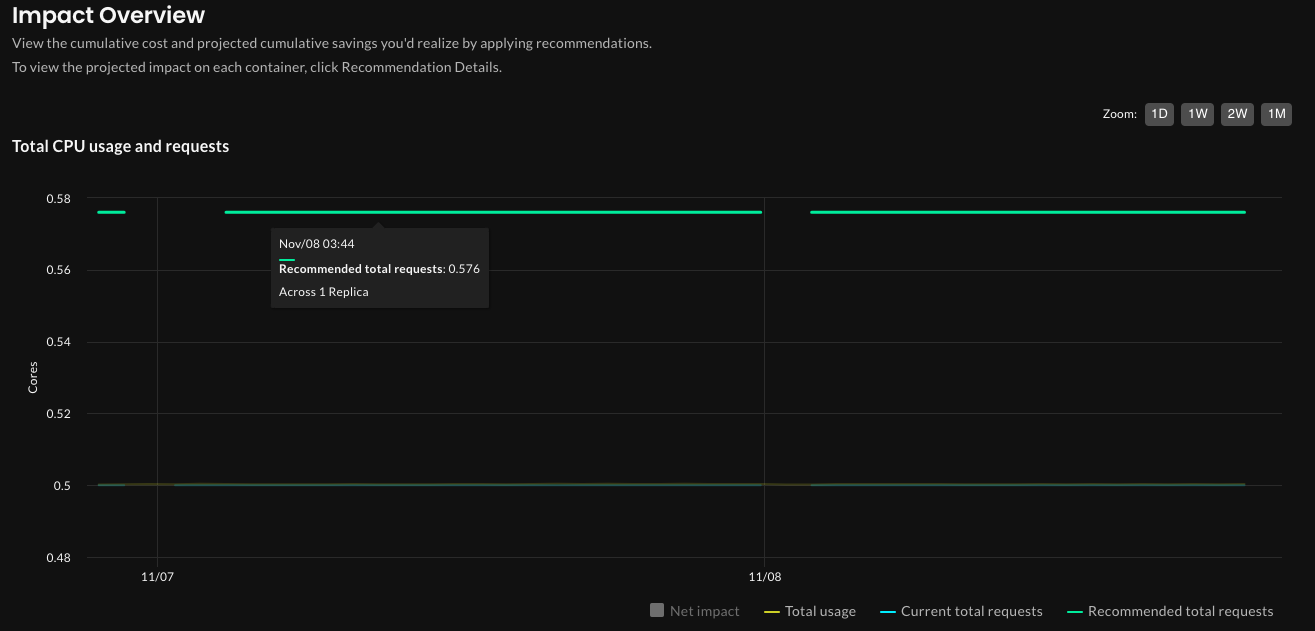Click the Total CPU usage and requests title
The height and width of the screenshot is (631, 1315).
point(120,146)
